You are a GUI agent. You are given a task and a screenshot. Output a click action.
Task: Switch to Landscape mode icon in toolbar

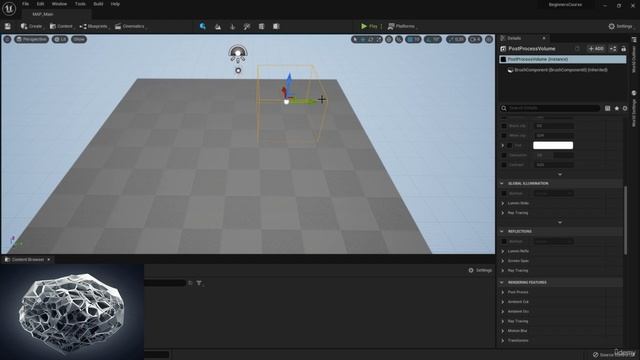tap(218, 27)
